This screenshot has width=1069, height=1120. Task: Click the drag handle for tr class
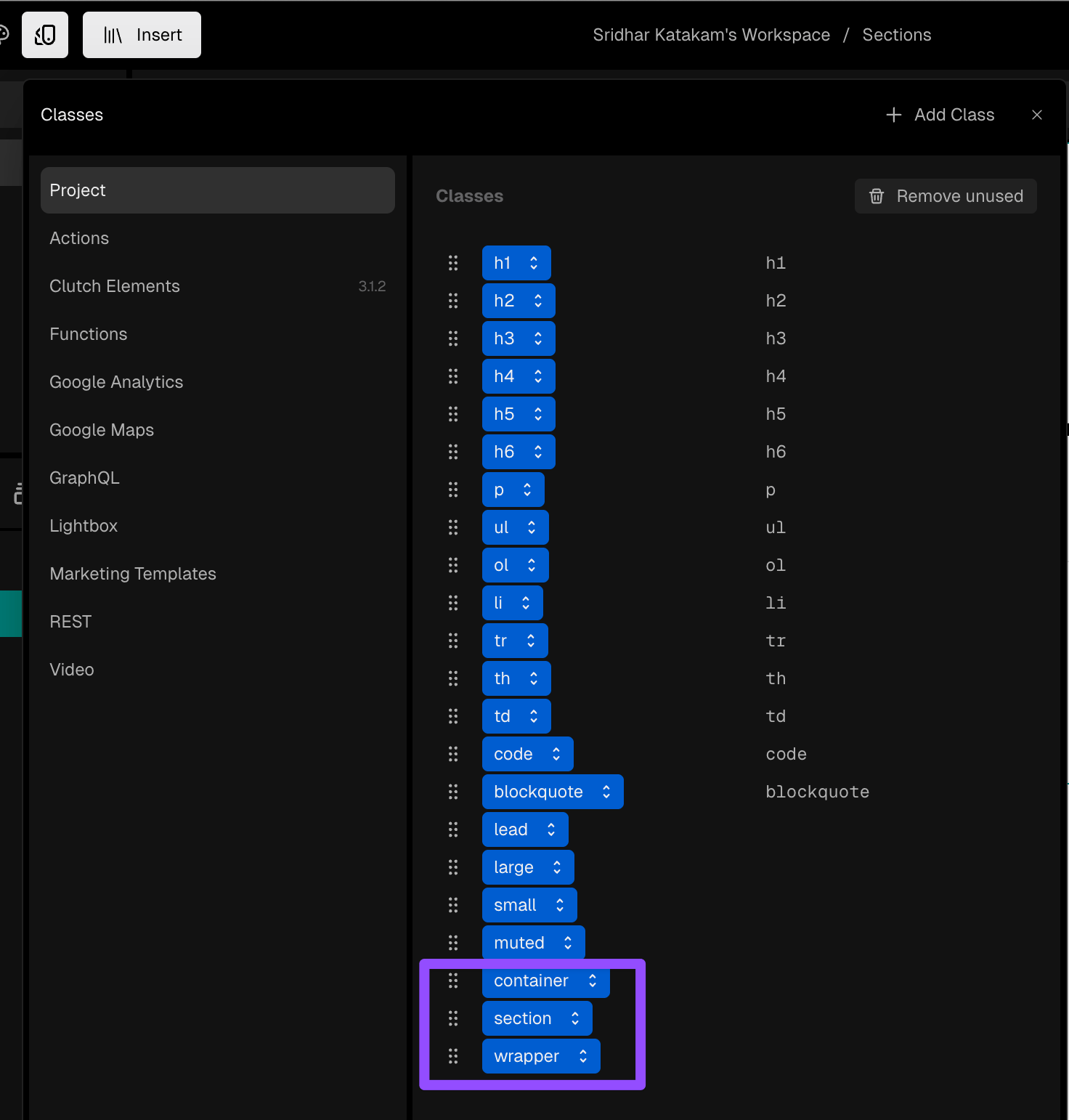pos(453,641)
